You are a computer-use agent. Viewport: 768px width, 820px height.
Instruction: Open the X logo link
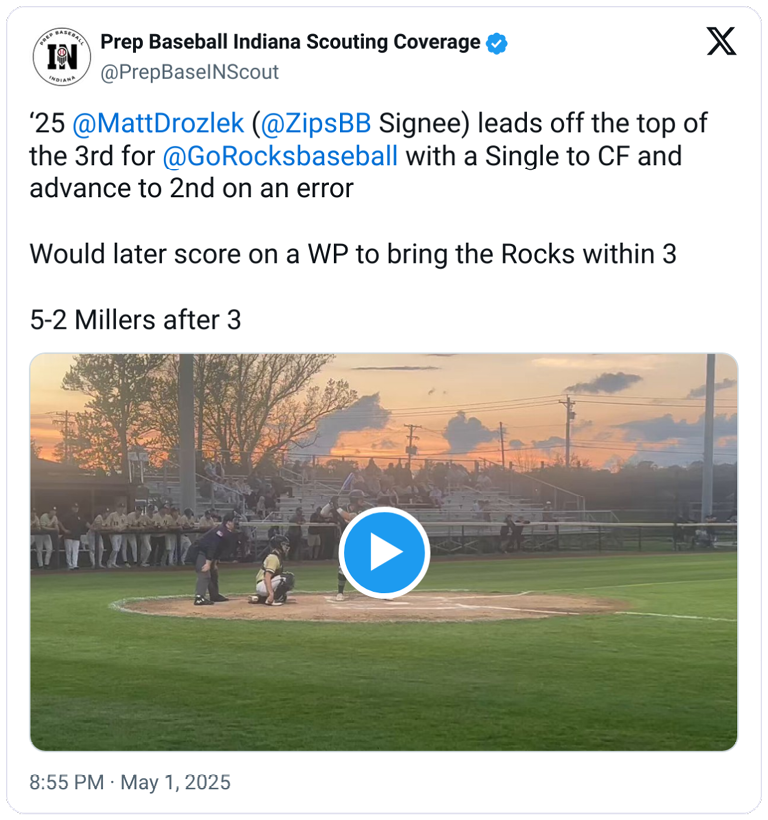click(x=721, y=41)
